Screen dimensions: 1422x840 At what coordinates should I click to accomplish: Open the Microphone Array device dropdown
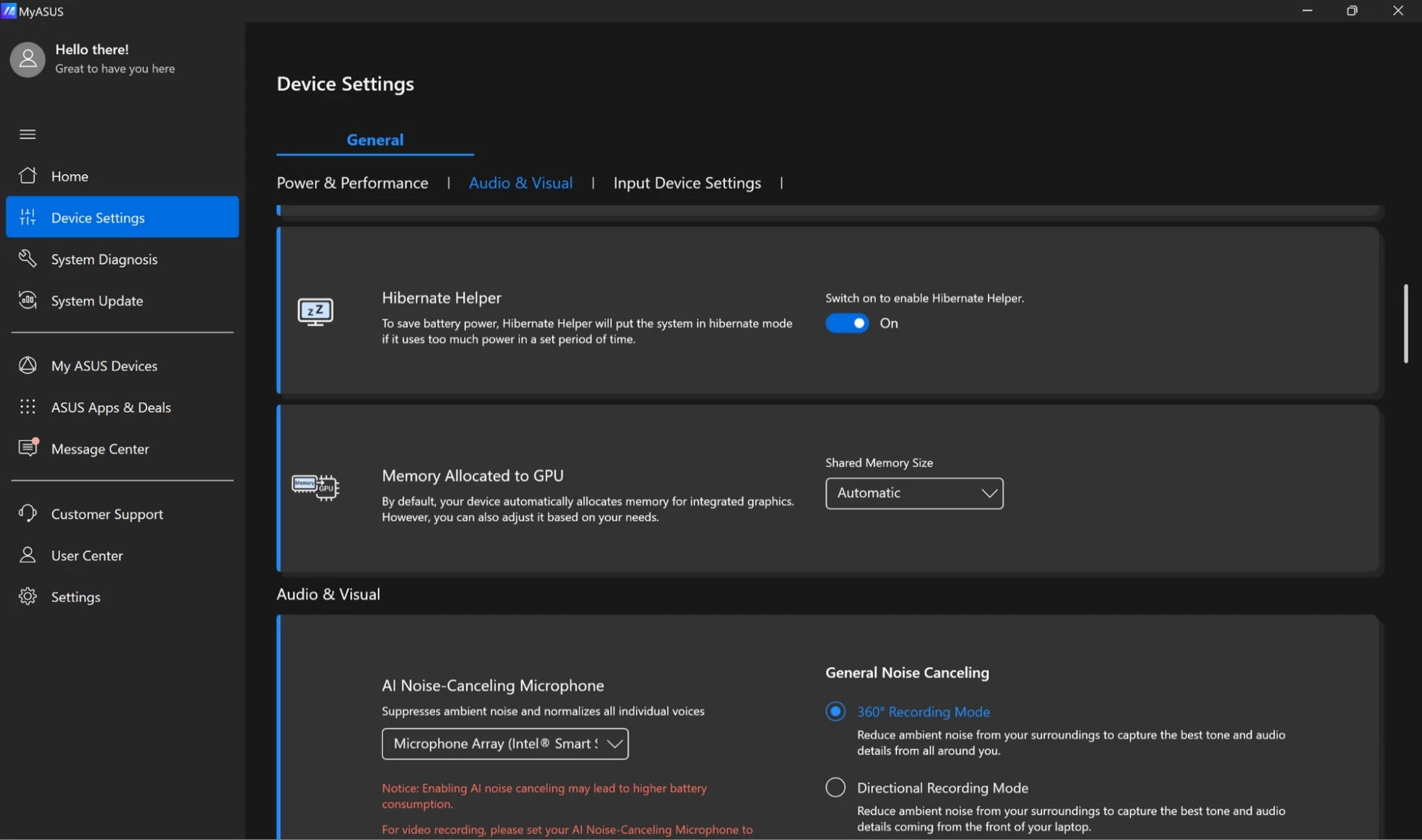pos(505,744)
